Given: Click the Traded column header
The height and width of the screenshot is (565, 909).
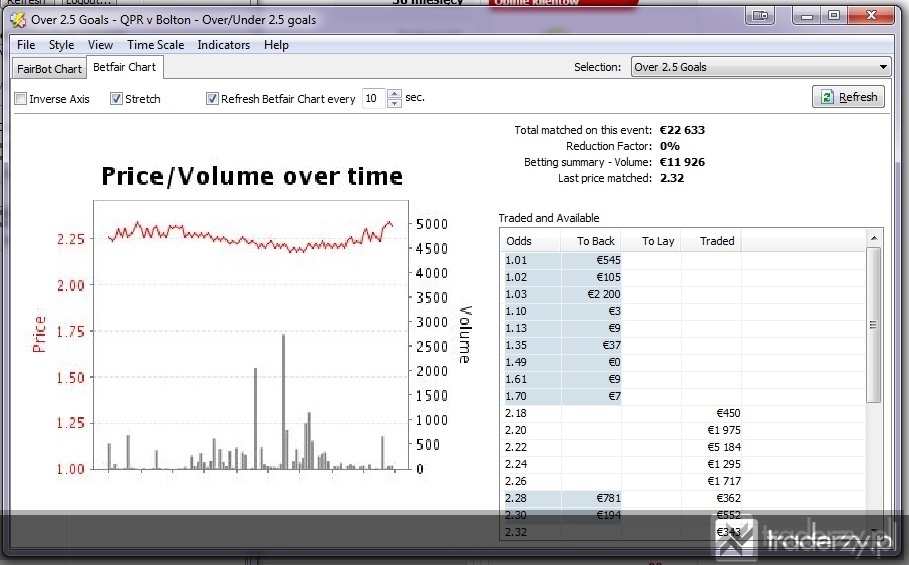Looking at the screenshot, I should (x=711, y=241).
